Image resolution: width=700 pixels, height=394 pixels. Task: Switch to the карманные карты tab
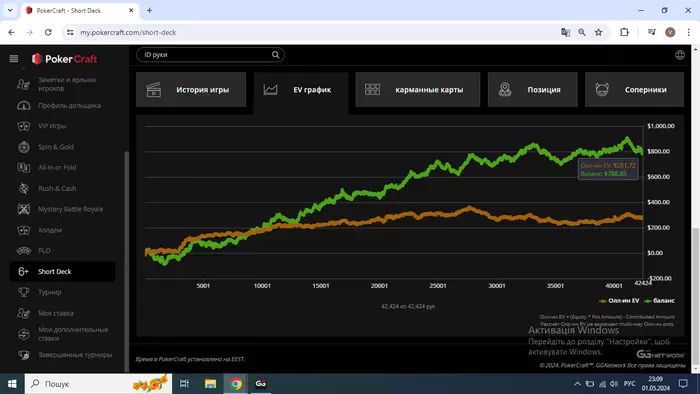[418, 90]
